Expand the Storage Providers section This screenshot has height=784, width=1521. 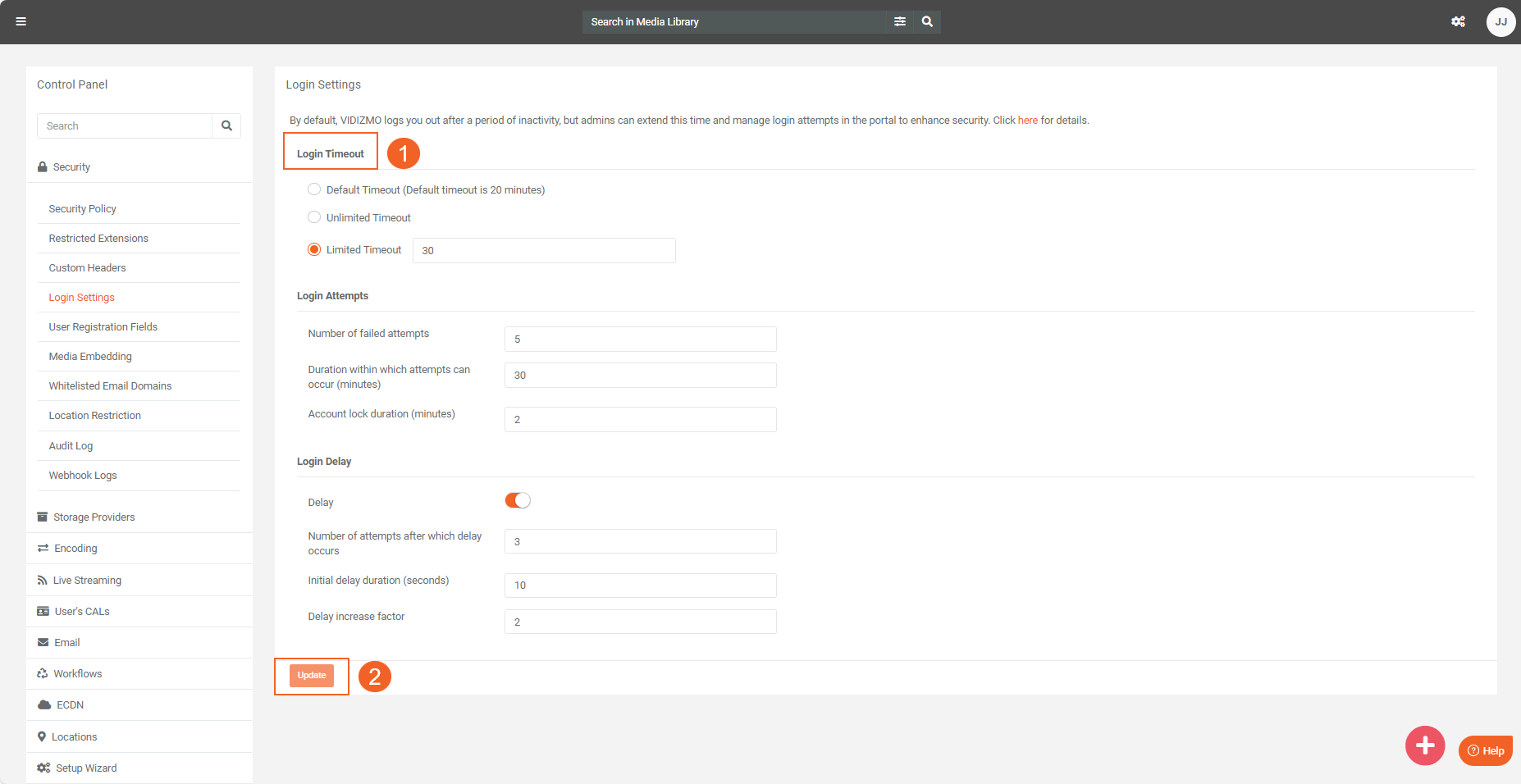click(94, 517)
